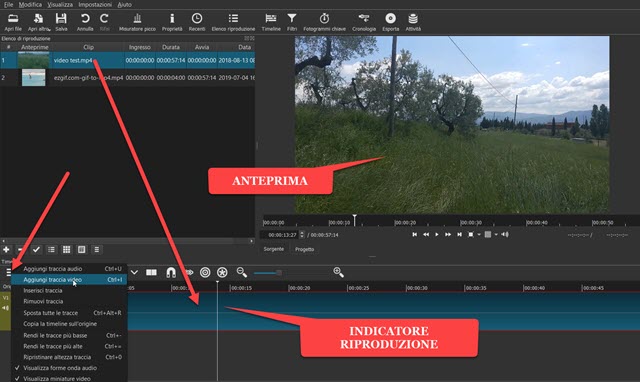Add clip to playlist with plus button

6,249
